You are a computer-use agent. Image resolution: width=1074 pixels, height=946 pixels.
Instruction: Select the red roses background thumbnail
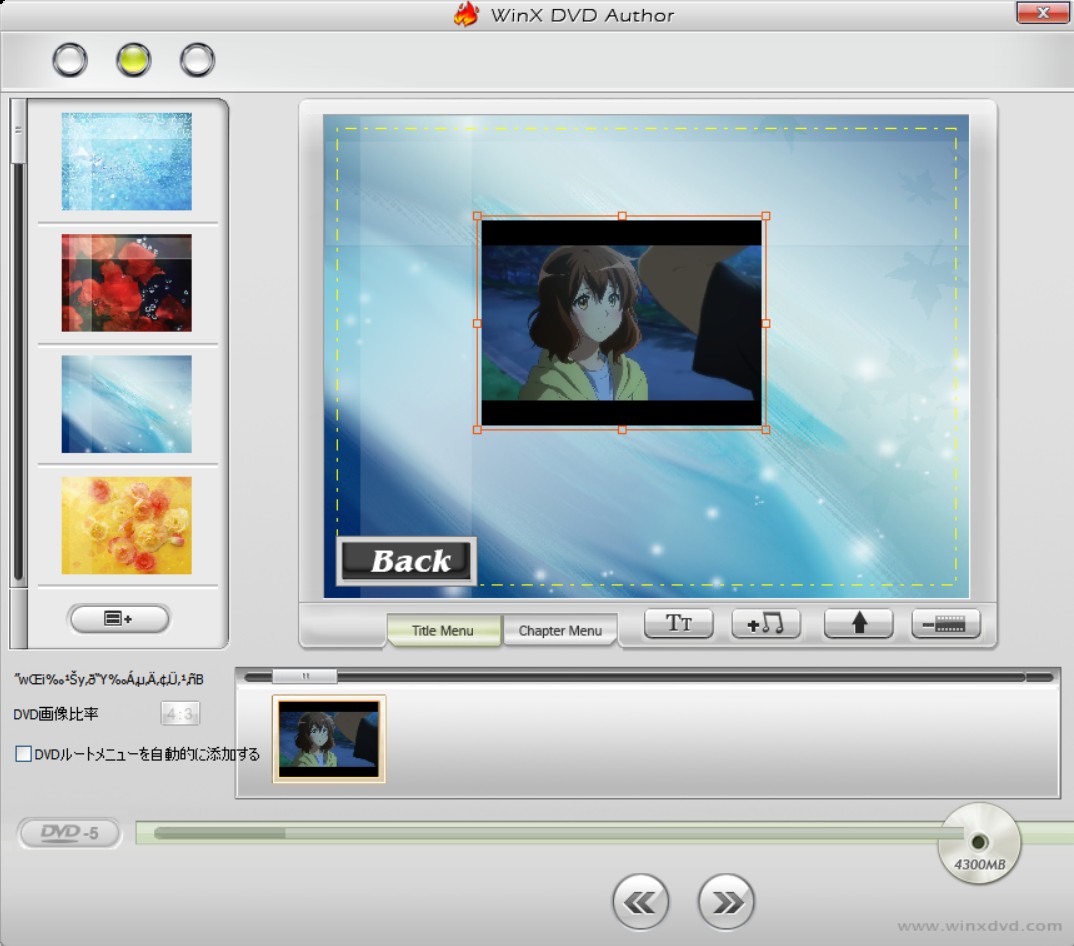click(x=127, y=283)
